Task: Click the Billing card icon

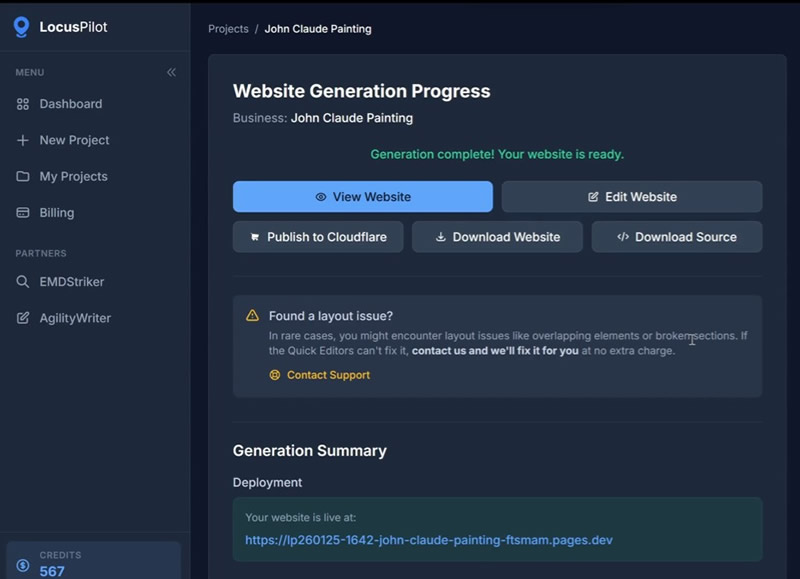Action: click(x=23, y=213)
